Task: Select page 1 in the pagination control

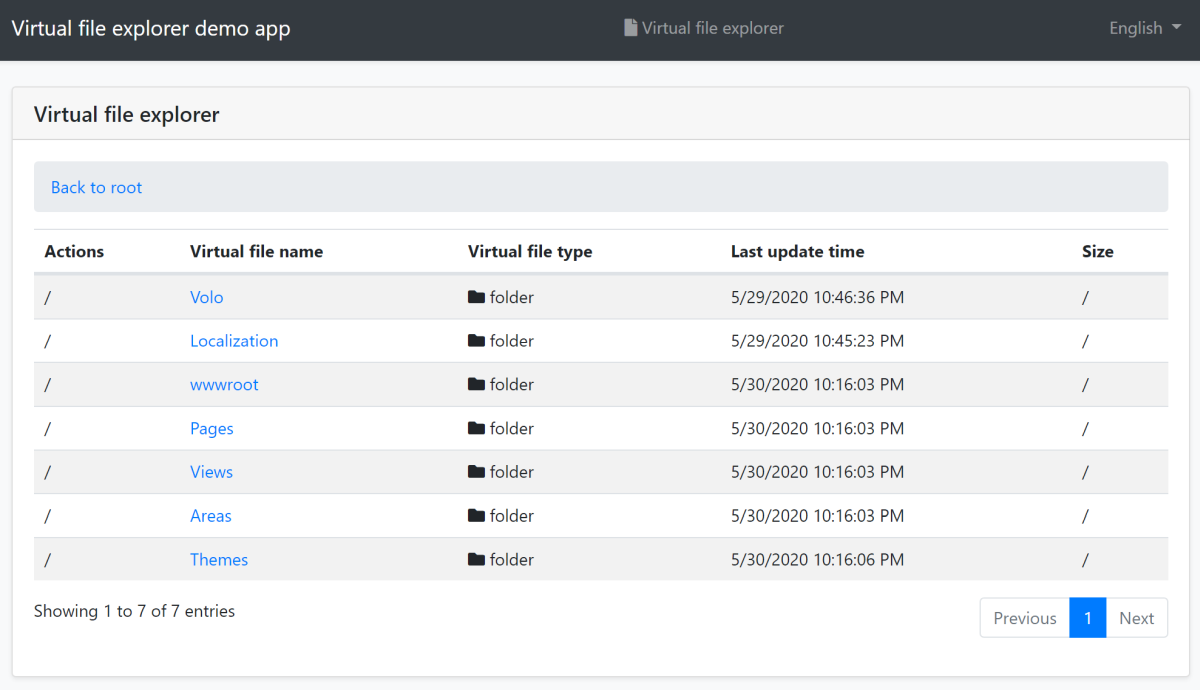Action: click(1088, 617)
